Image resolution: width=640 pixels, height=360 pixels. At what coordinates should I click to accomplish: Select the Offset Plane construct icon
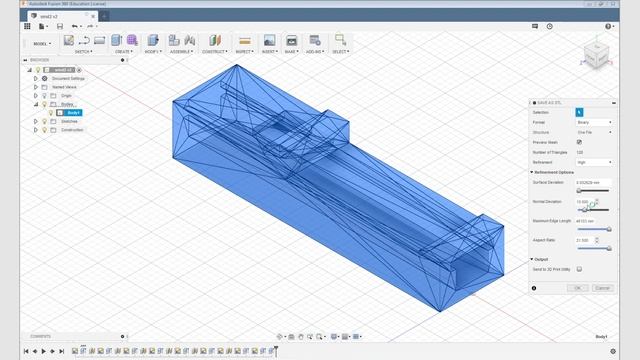(215, 40)
